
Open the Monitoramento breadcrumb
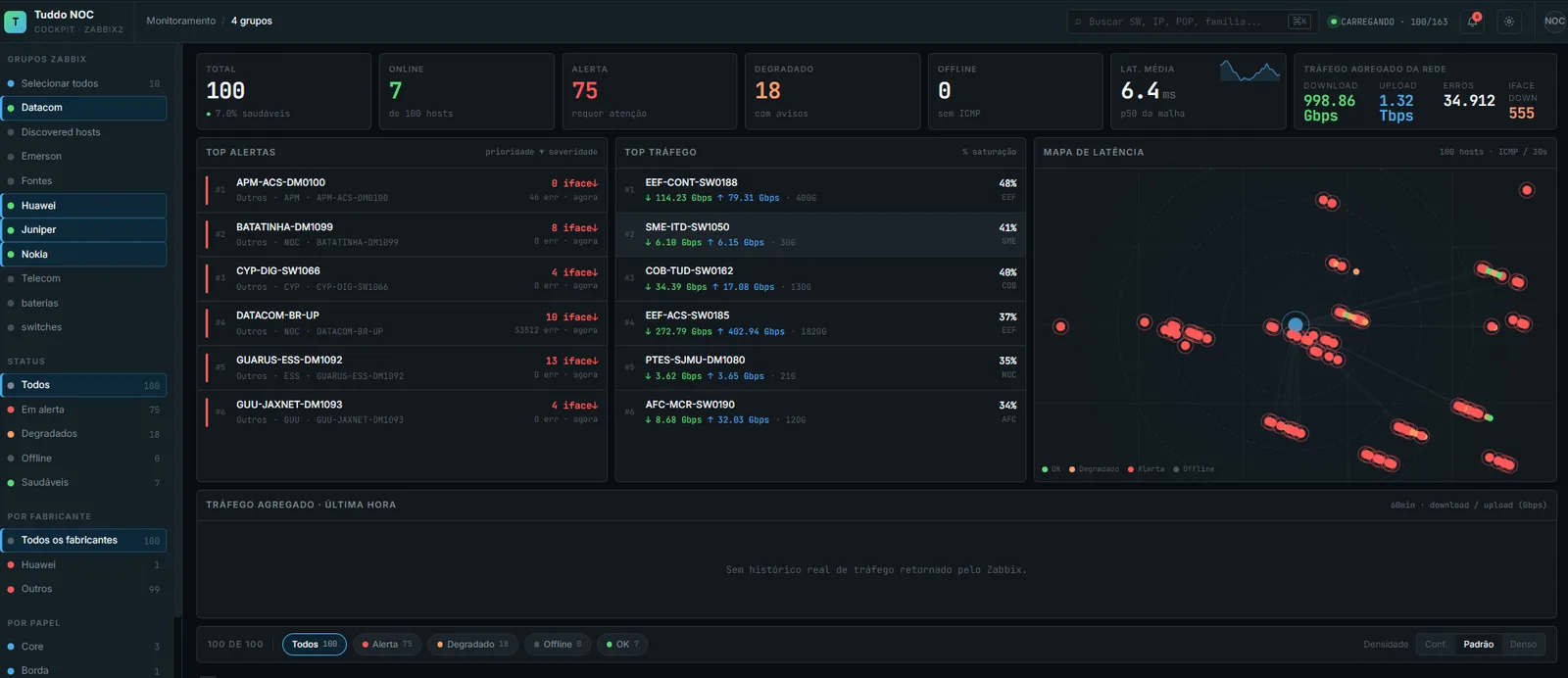click(x=181, y=21)
